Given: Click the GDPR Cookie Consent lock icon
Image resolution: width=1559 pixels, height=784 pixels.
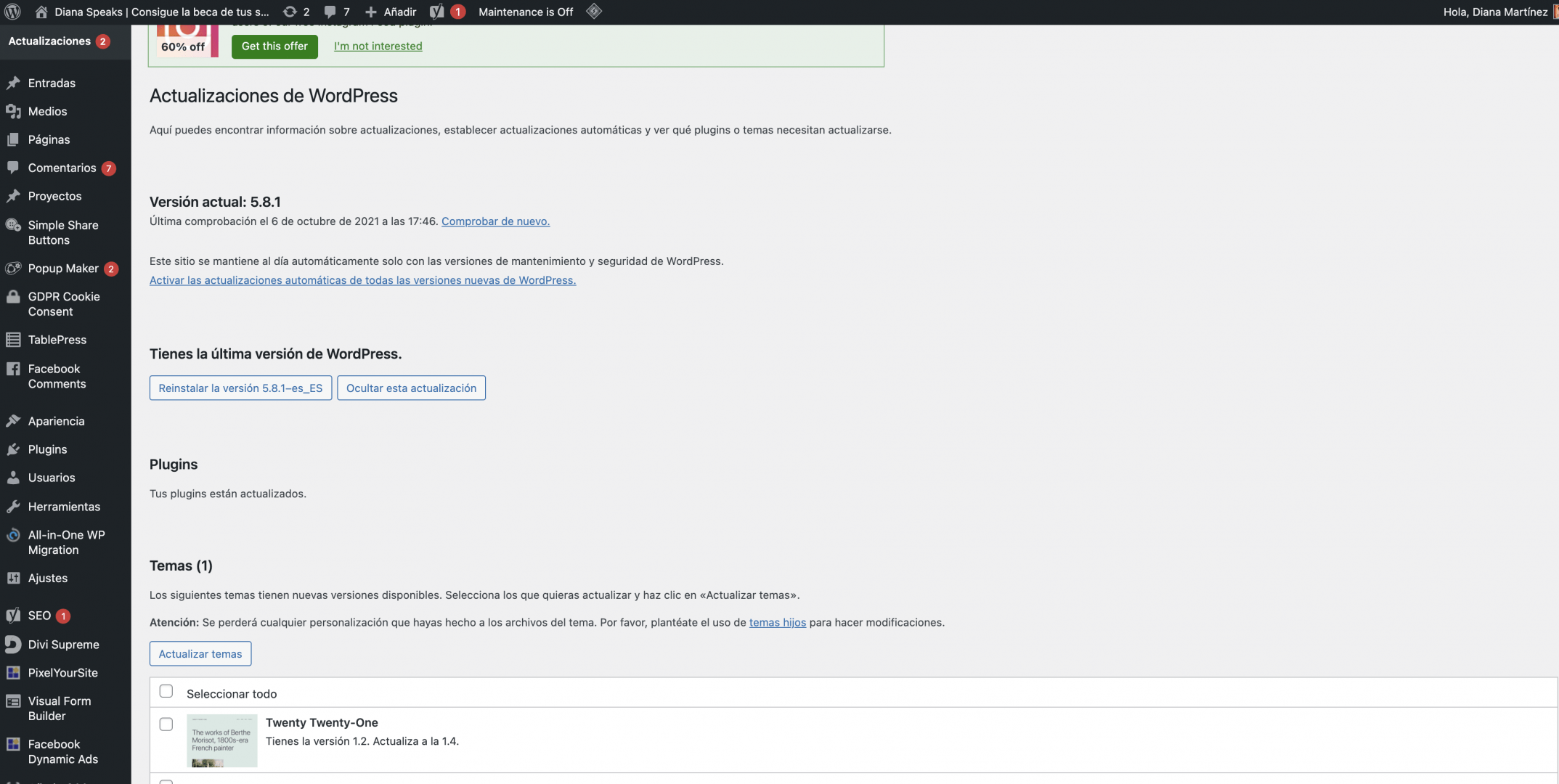Looking at the screenshot, I should coord(13,297).
